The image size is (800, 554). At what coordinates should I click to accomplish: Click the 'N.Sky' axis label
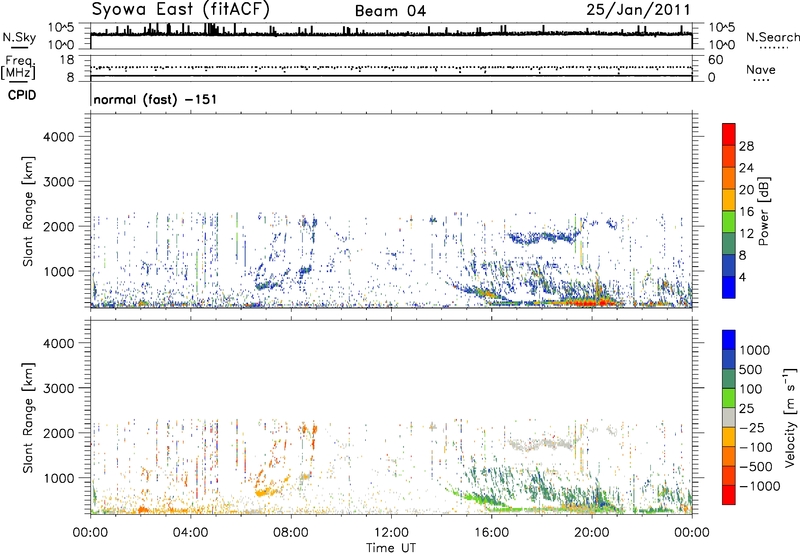point(19,37)
